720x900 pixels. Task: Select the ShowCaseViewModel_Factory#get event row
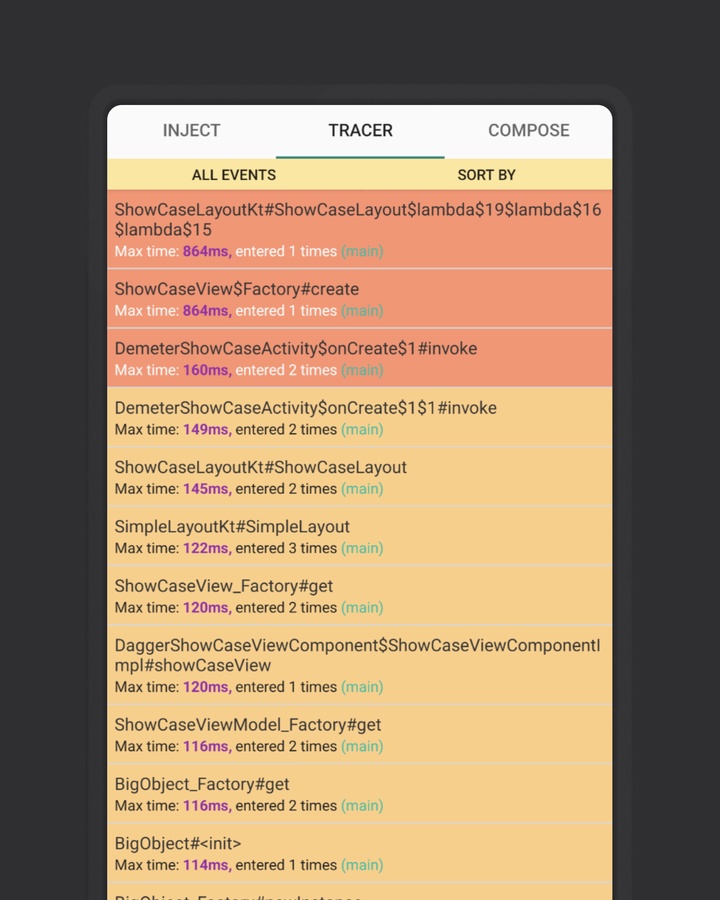click(x=360, y=735)
